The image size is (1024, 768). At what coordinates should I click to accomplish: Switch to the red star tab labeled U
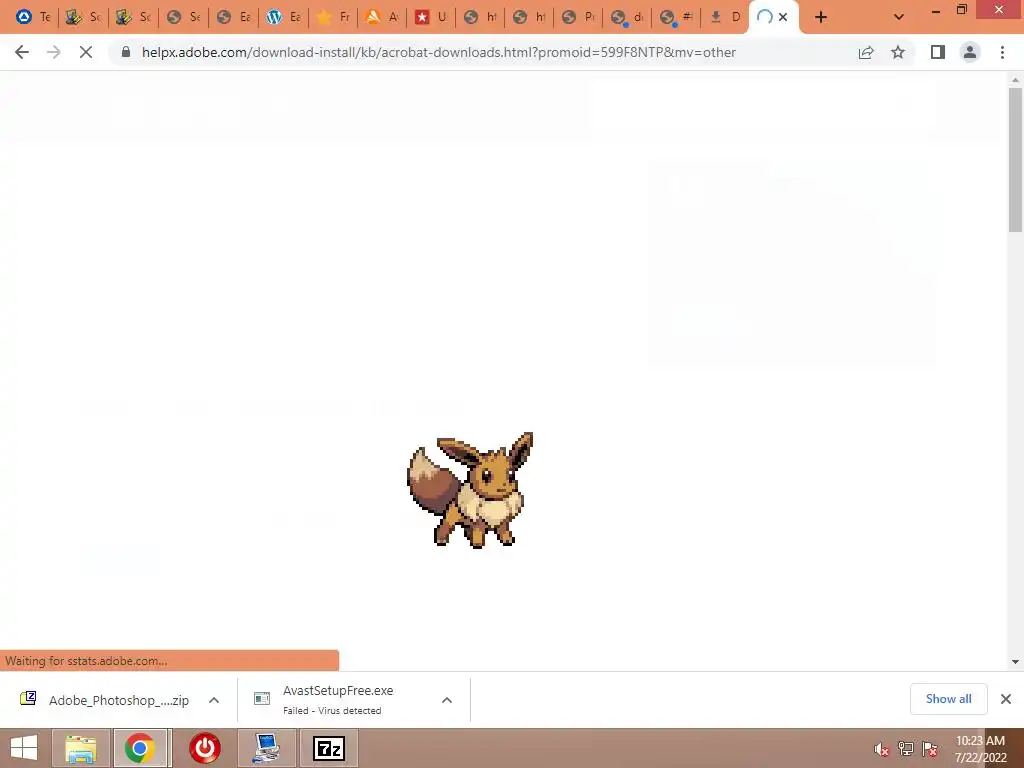click(432, 17)
